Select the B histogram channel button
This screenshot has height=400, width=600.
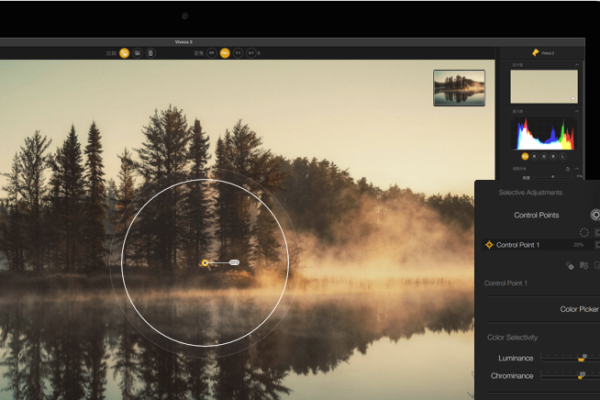(553, 156)
